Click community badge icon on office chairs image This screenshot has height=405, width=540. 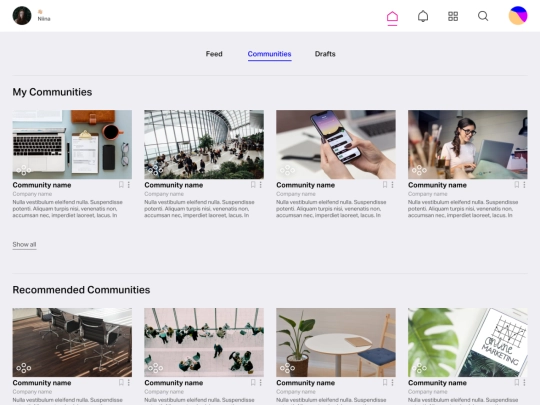coord(23,368)
